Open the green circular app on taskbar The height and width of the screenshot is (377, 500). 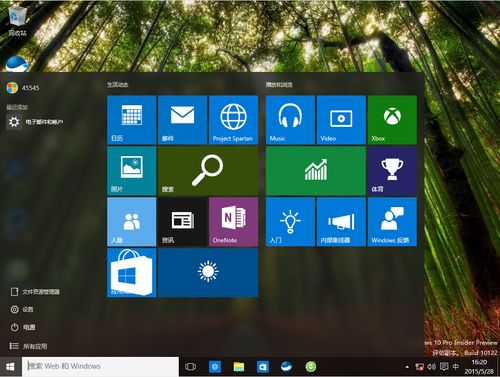coord(311,367)
